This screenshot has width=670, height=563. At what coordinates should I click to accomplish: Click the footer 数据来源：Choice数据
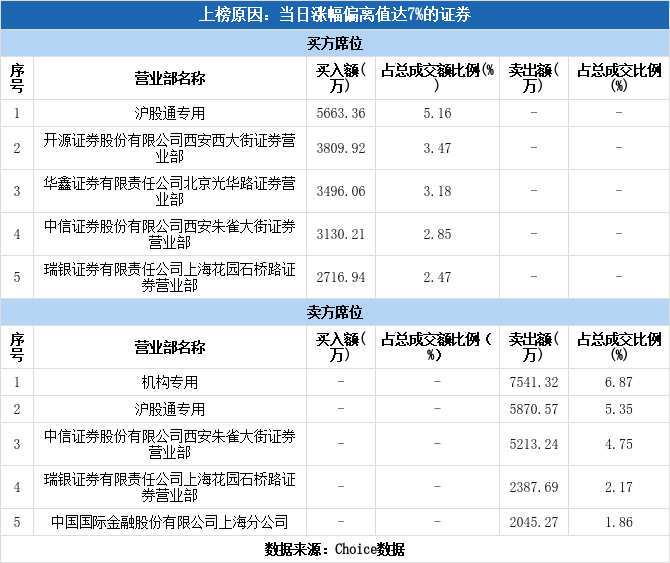click(x=335, y=549)
